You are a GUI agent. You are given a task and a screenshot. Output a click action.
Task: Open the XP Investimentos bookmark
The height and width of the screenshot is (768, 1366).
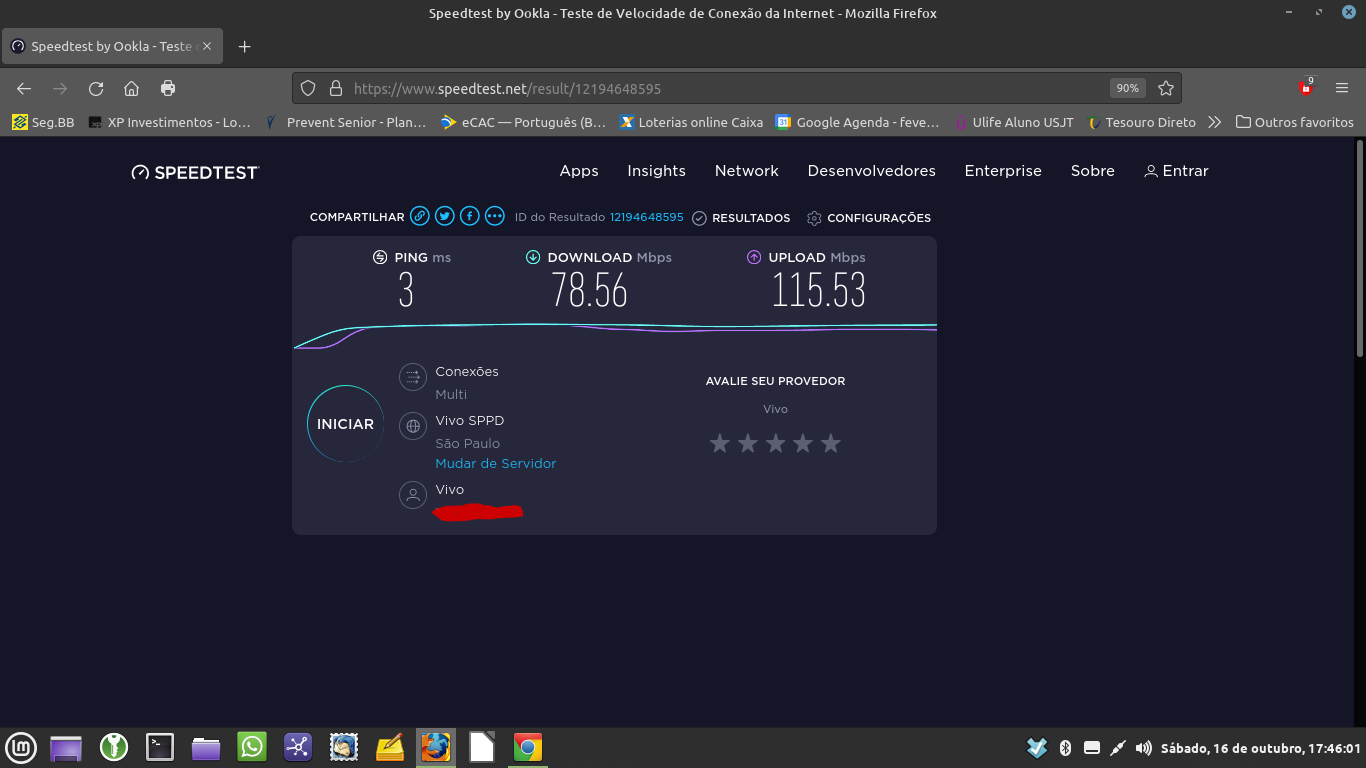pos(169,122)
